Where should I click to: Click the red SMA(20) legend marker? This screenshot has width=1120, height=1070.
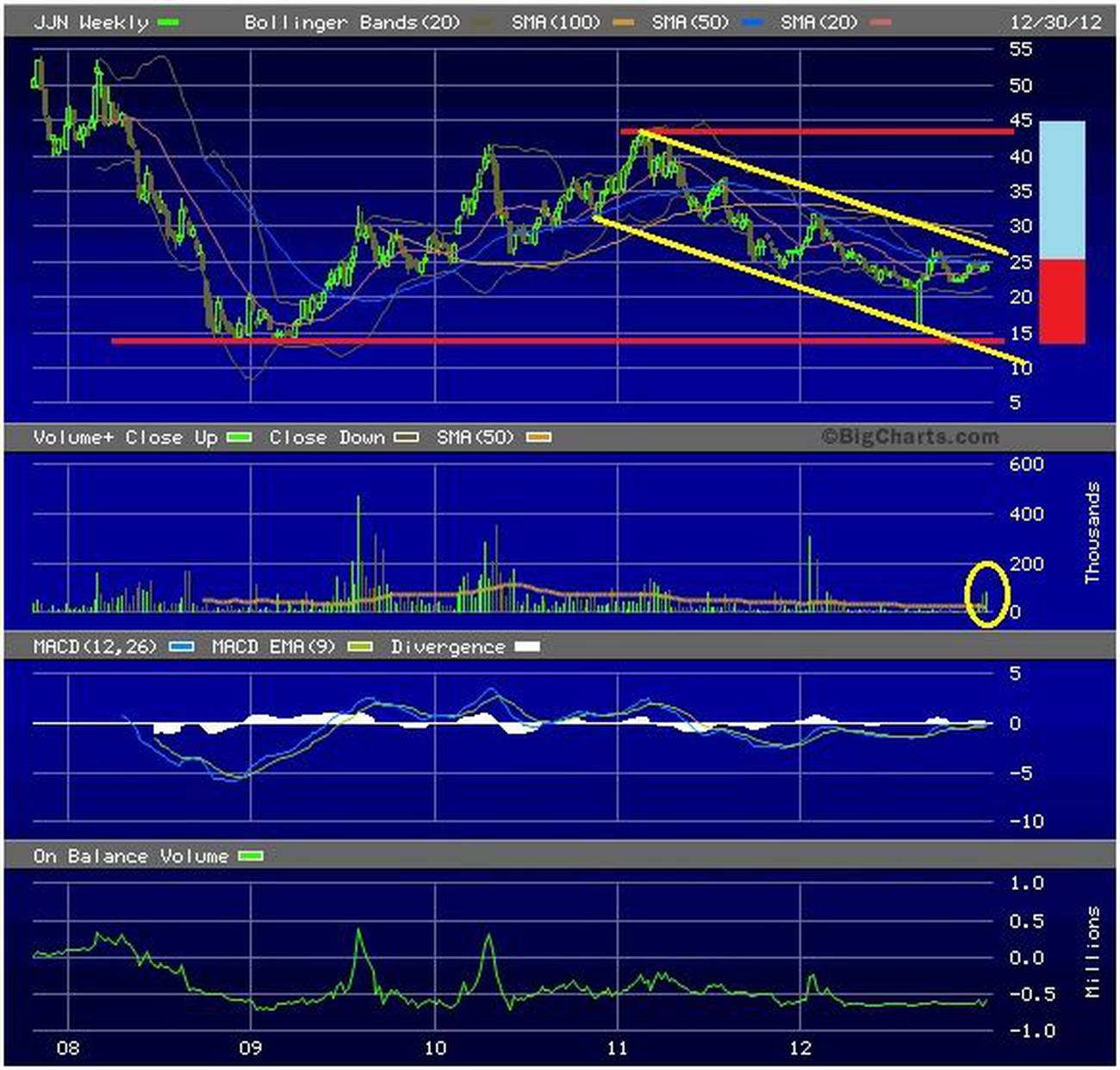point(880,23)
